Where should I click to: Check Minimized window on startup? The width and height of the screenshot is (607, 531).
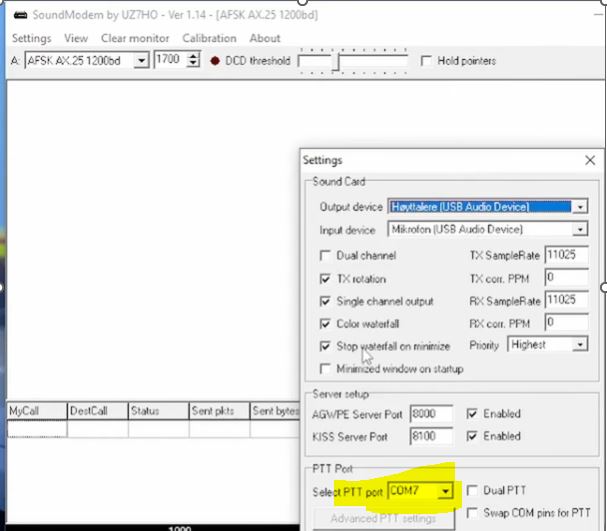click(x=325, y=369)
